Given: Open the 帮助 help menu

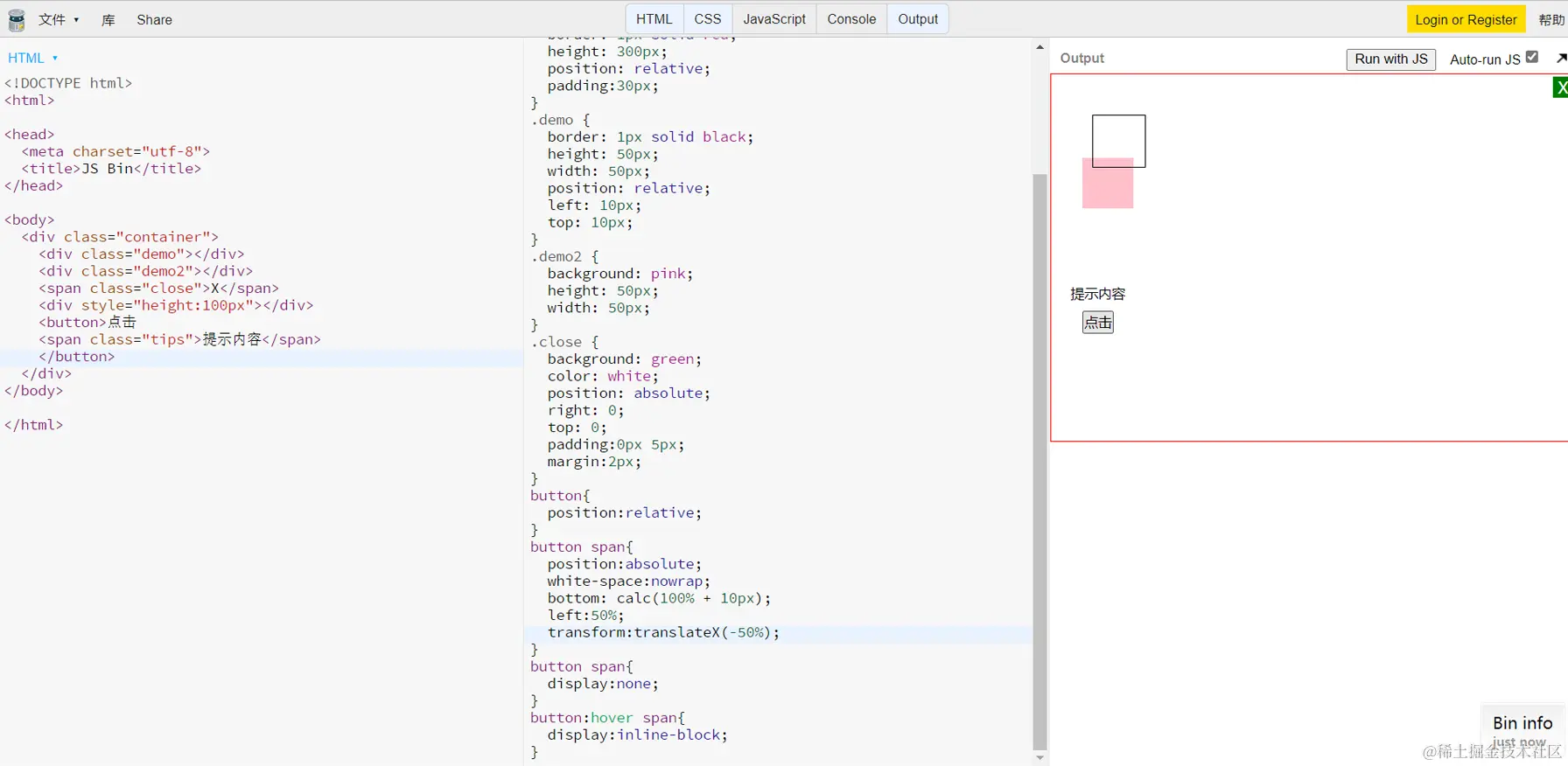Looking at the screenshot, I should tap(1551, 19).
